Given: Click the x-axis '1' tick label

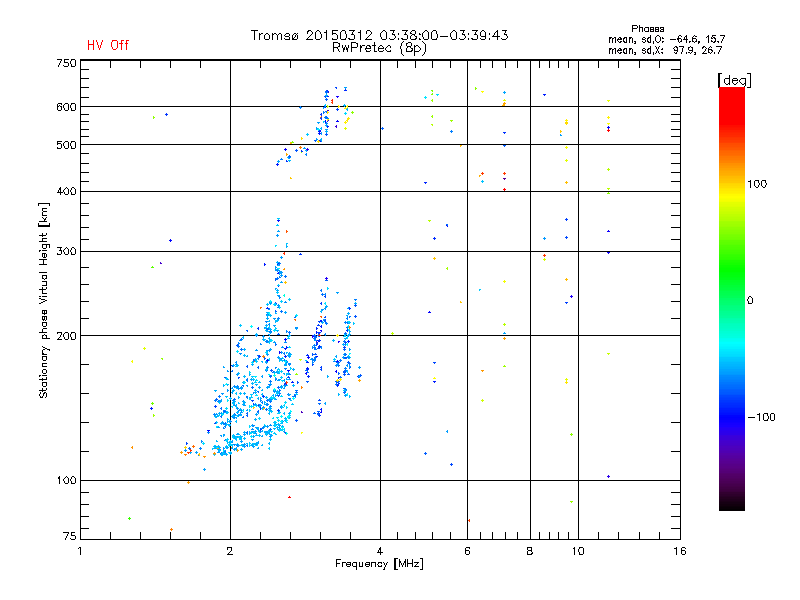Looking at the screenshot, I should (80, 551).
